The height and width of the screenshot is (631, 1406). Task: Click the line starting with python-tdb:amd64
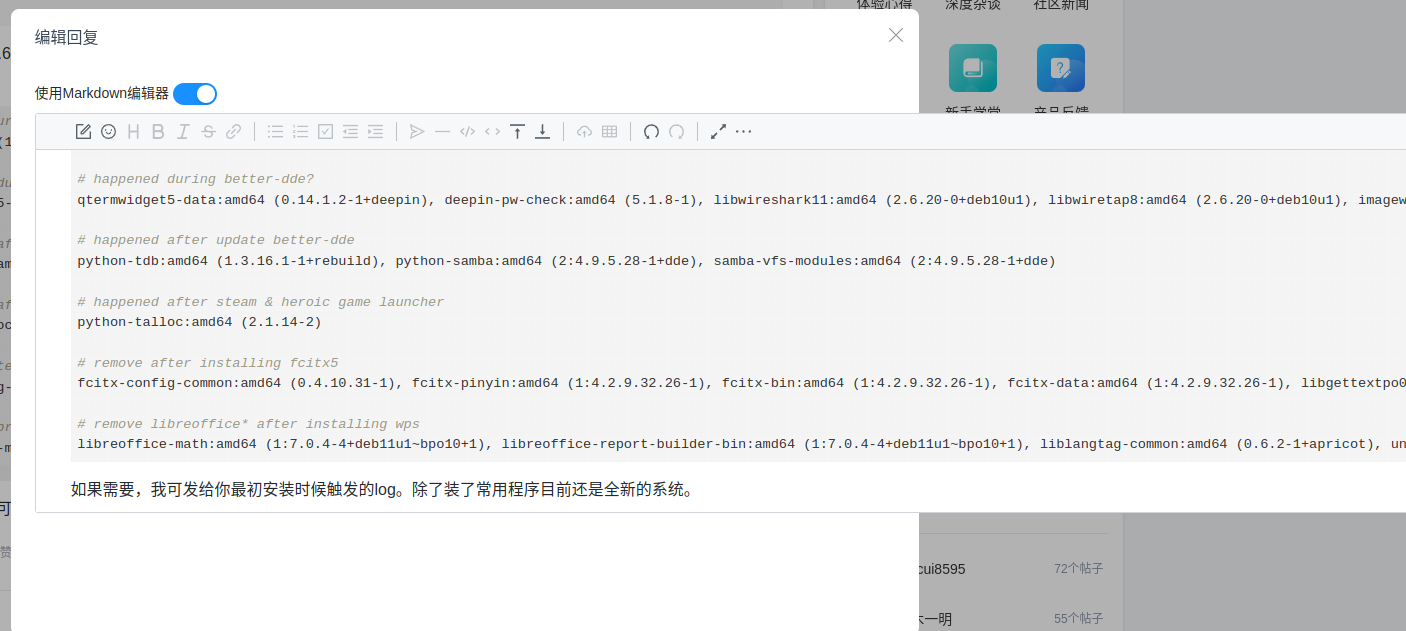coord(566,261)
